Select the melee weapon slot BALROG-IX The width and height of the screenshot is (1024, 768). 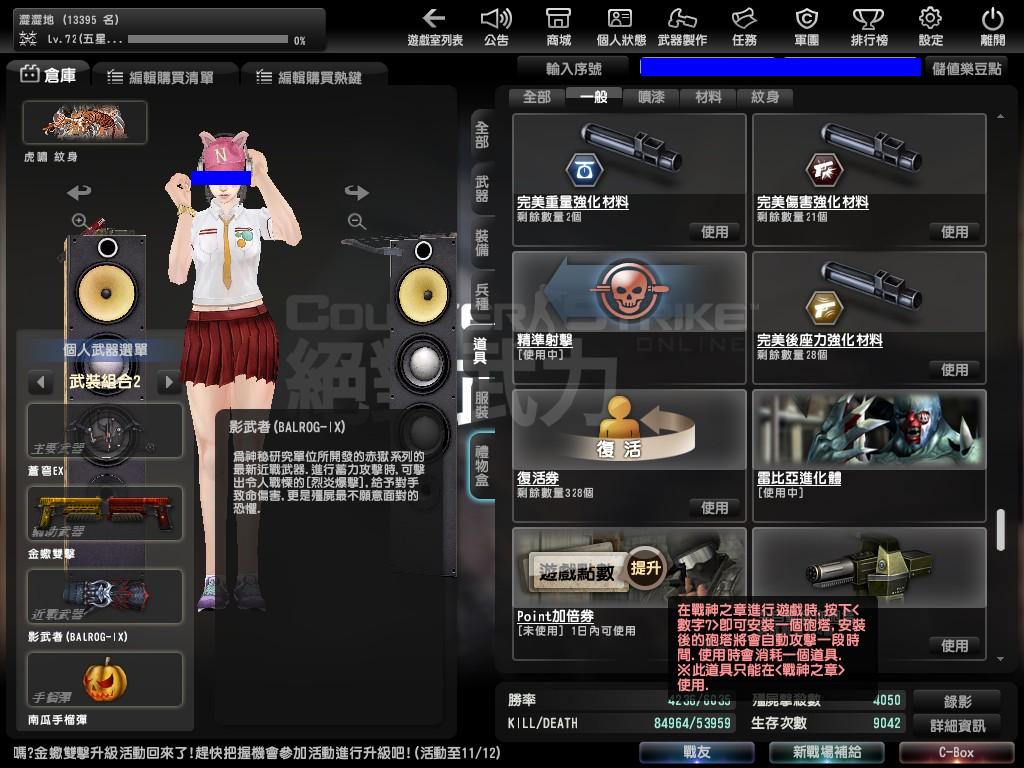tap(104, 596)
